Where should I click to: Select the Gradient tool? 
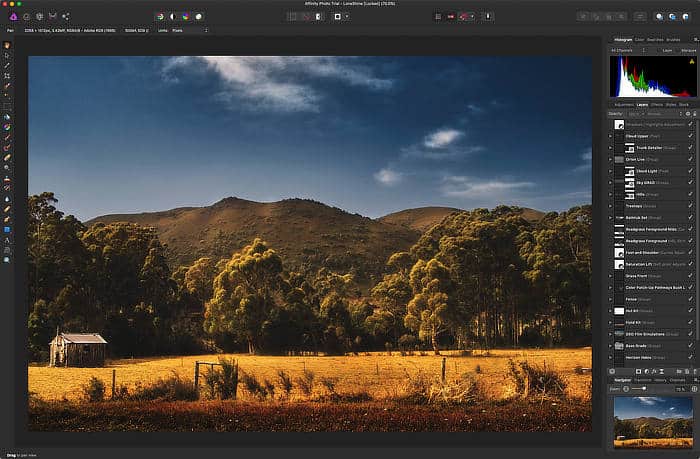click(7, 127)
